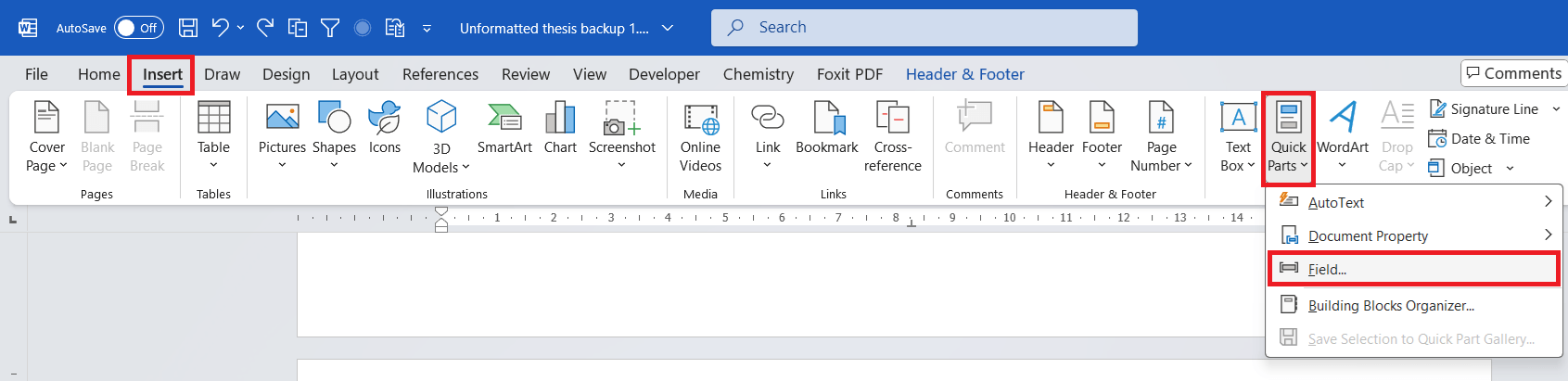Open 3D Models insert option
Image resolution: width=1568 pixels, height=381 pixels.
(441, 137)
